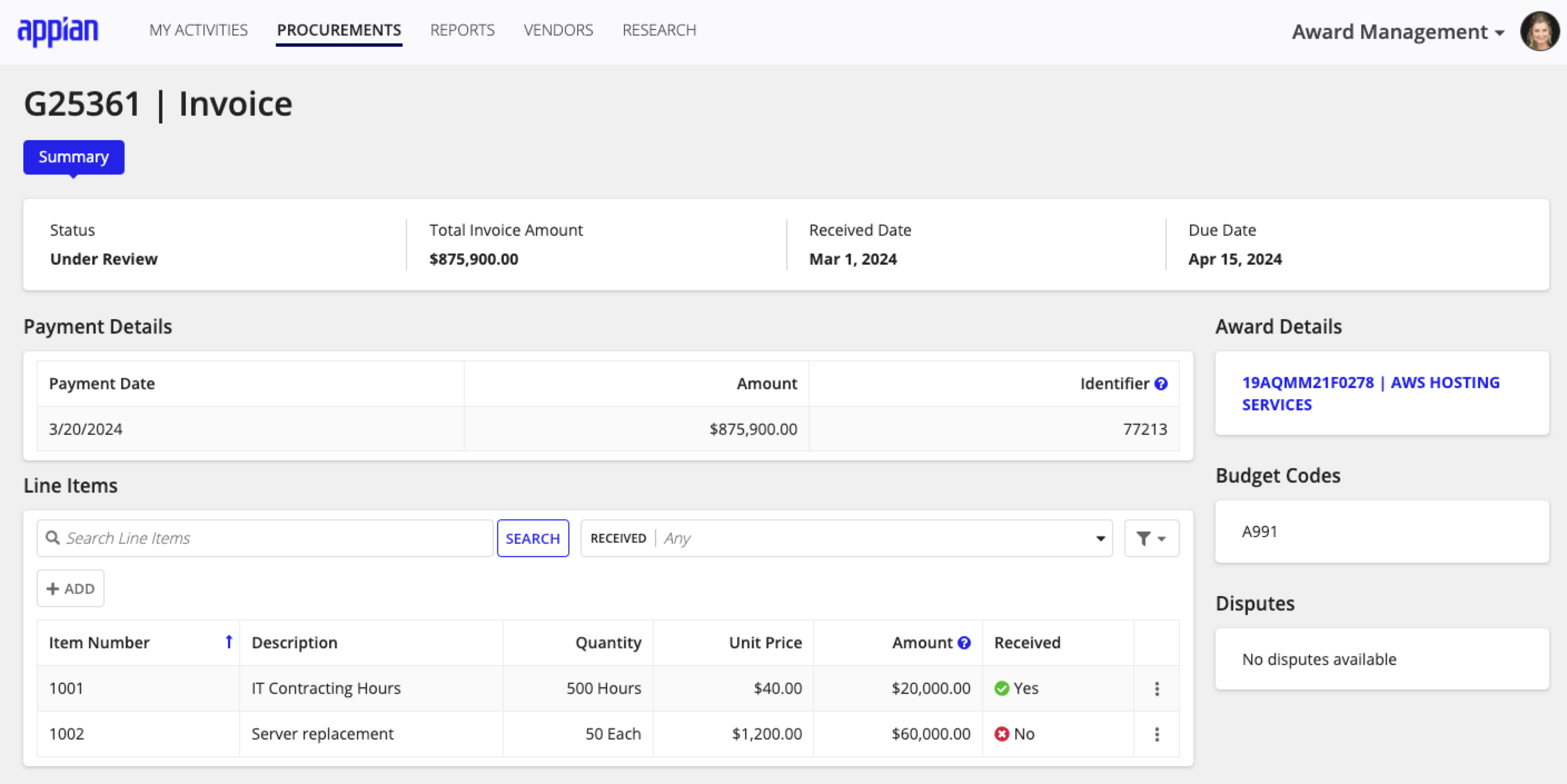
Task: Click the Under Review status value
Action: tap(103, 259)
